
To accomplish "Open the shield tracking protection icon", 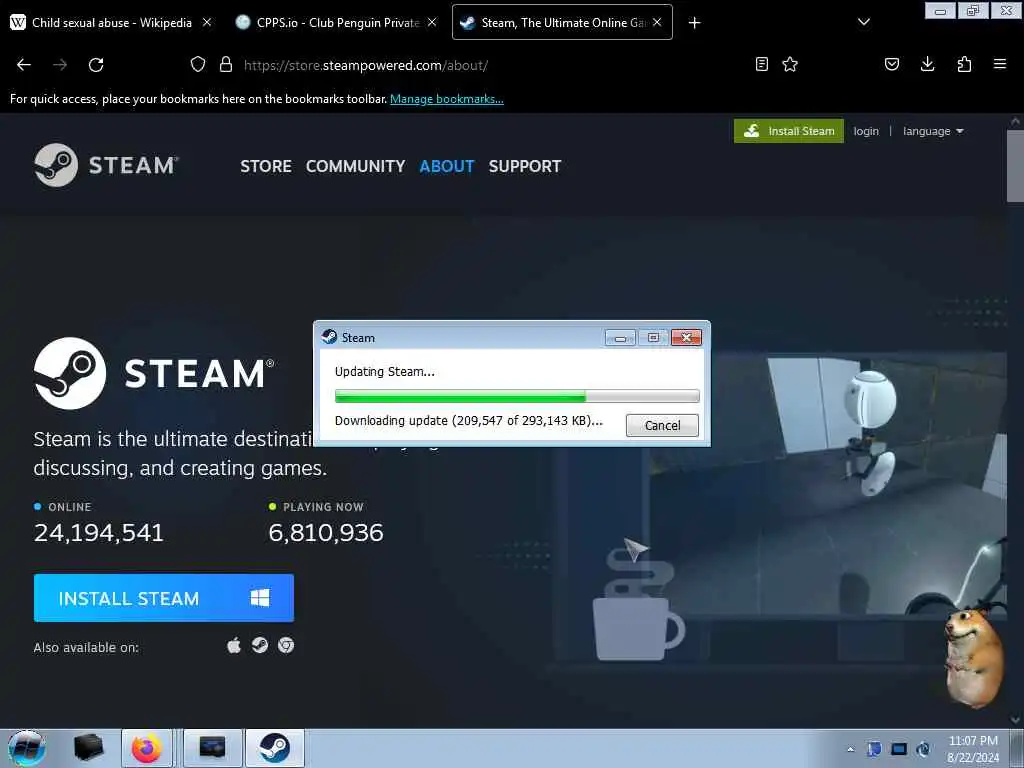I will point(198,65).
